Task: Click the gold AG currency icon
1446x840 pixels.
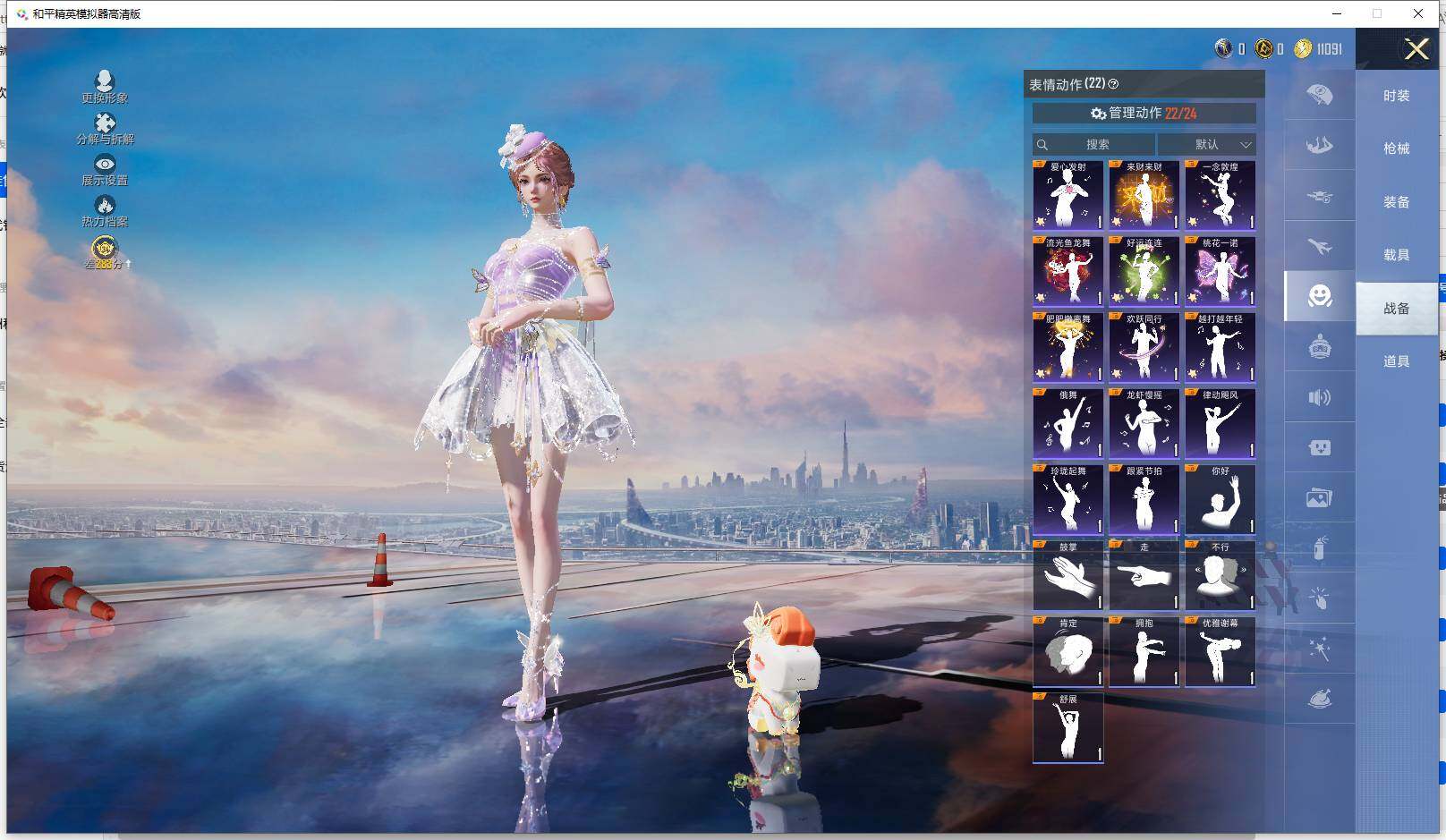Action: pos(1263,48)
